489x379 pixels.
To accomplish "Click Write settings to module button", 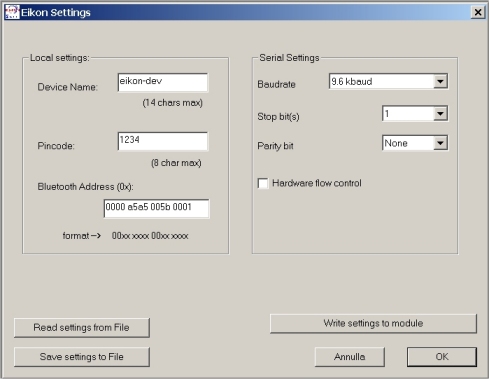I will pyautogui.click(x=373, y=323).
